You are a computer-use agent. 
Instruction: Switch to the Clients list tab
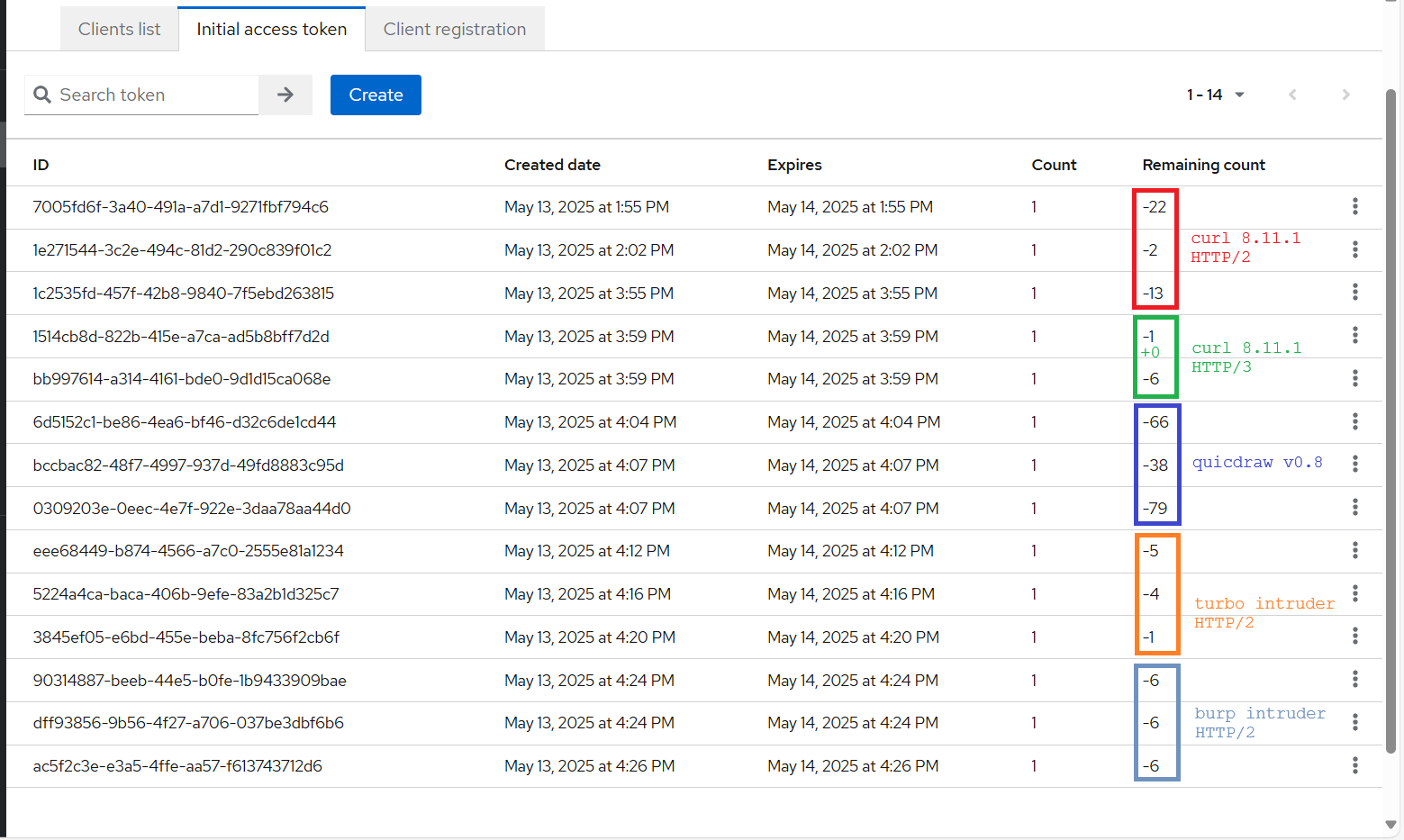(119, 30)
